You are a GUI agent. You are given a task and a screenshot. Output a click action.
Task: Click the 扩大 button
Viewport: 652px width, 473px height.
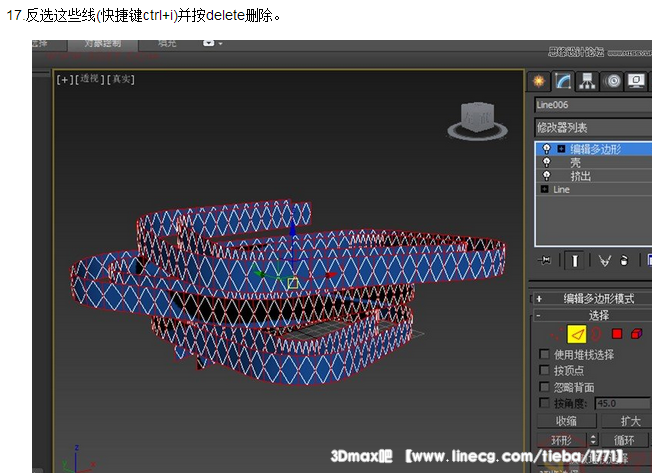[627, 421]
